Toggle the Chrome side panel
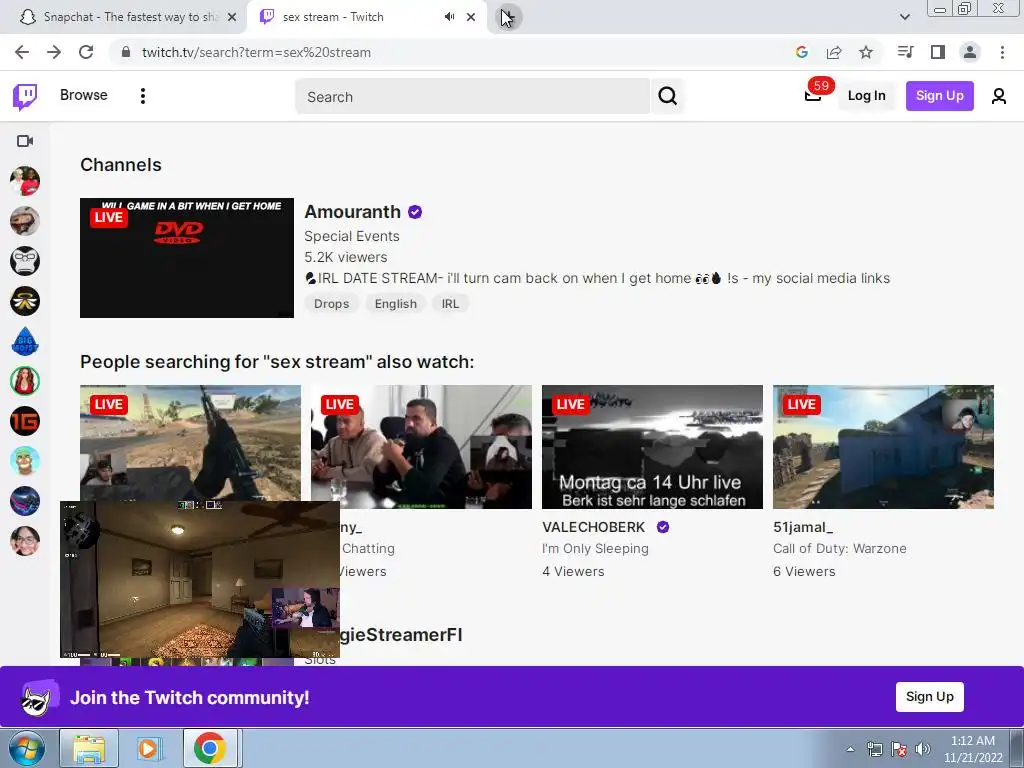 tap(938, 52)
